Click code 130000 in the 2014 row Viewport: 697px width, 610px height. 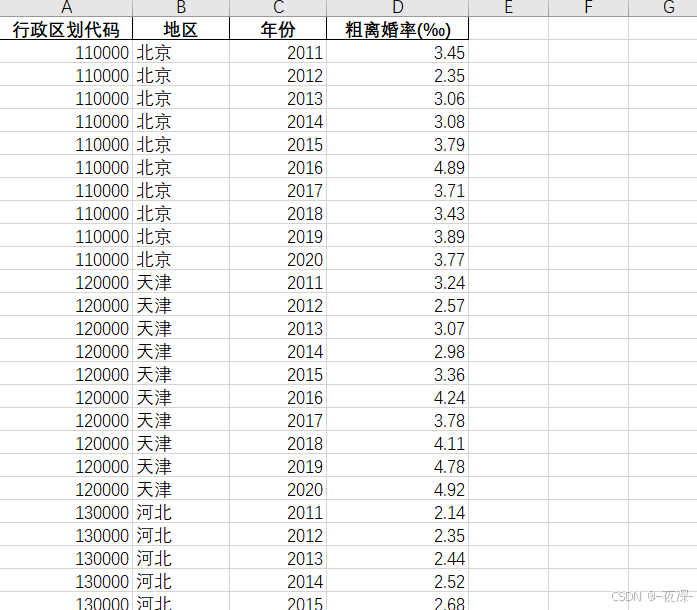[x=66, y=582]
